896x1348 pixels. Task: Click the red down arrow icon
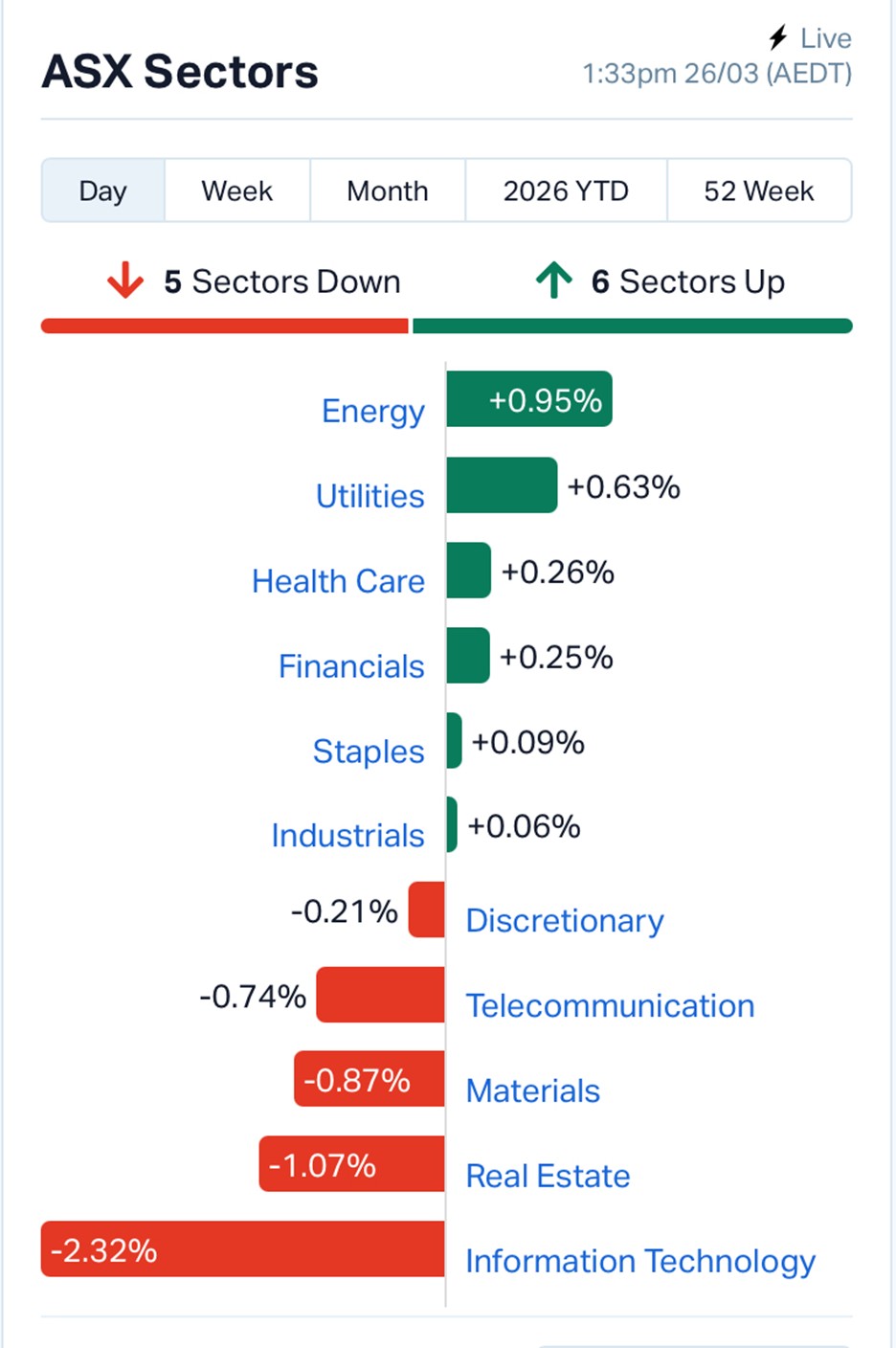[125, 281]
